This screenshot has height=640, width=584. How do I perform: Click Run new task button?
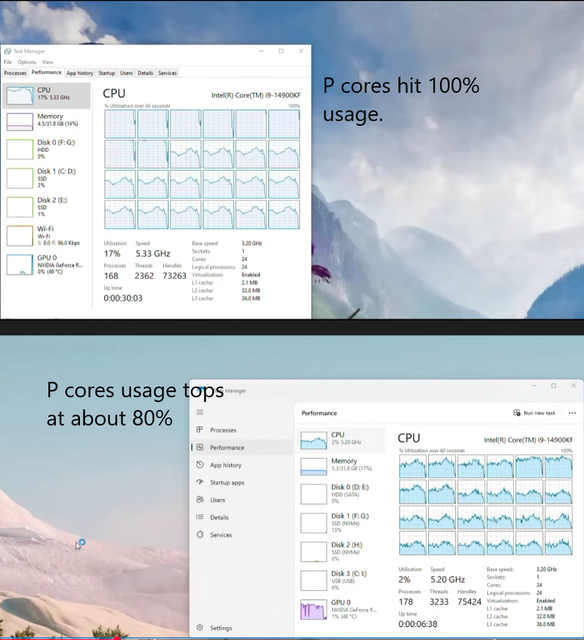pos(534,413)
